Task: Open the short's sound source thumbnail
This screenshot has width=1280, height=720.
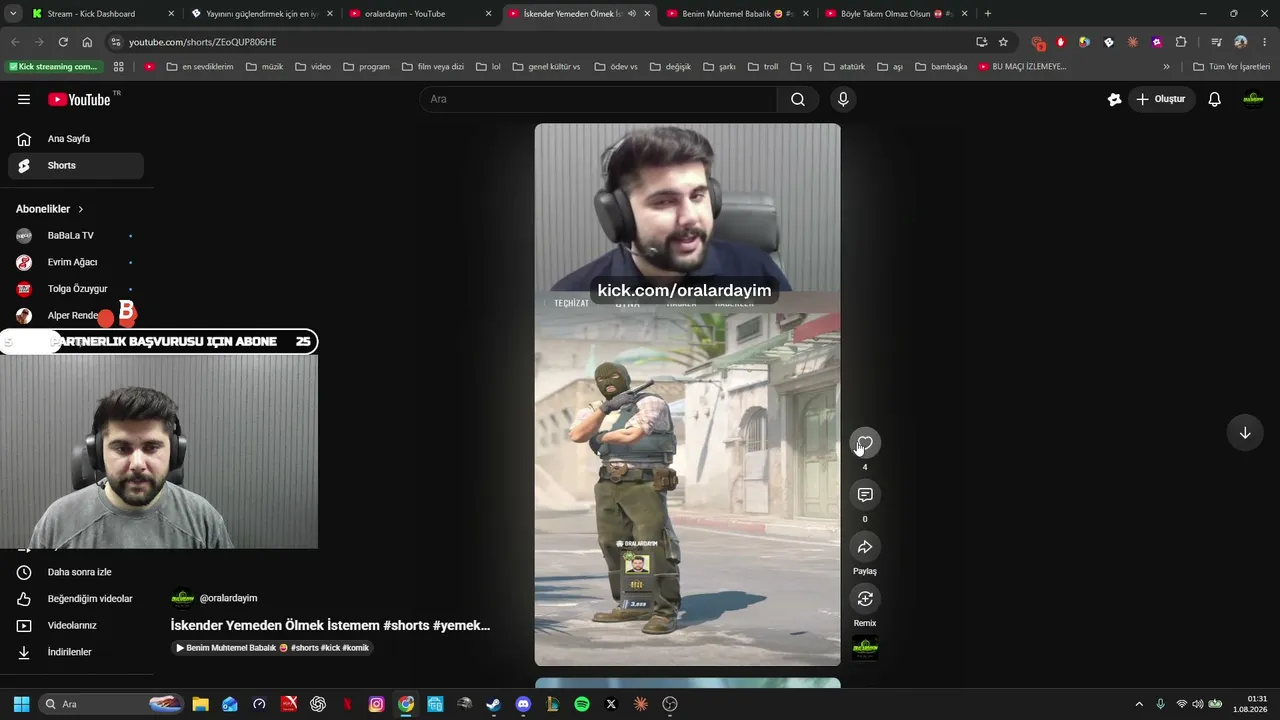Action: [x=865, y=648]
